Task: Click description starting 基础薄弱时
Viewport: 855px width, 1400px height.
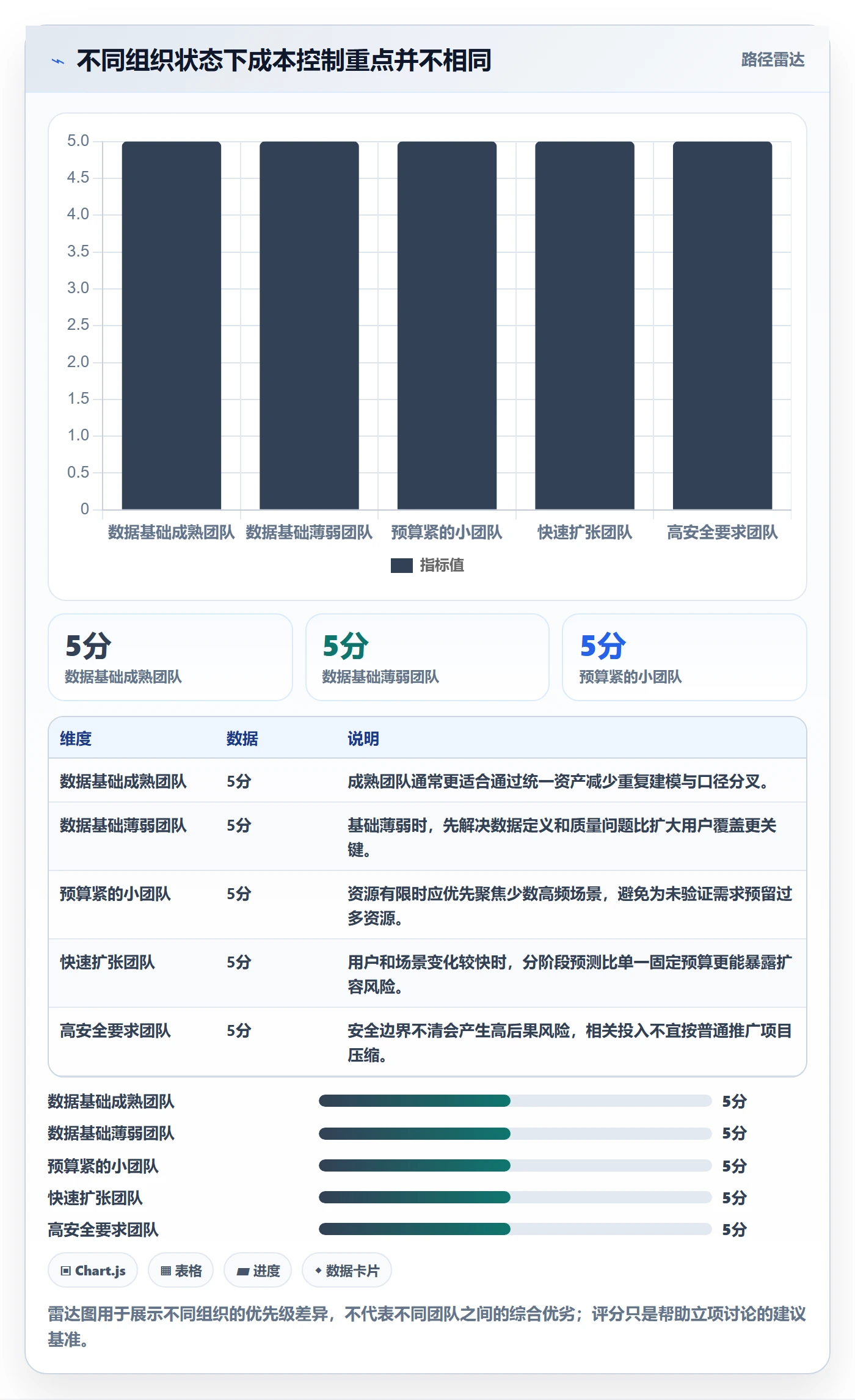Action: tap(562, 837)
